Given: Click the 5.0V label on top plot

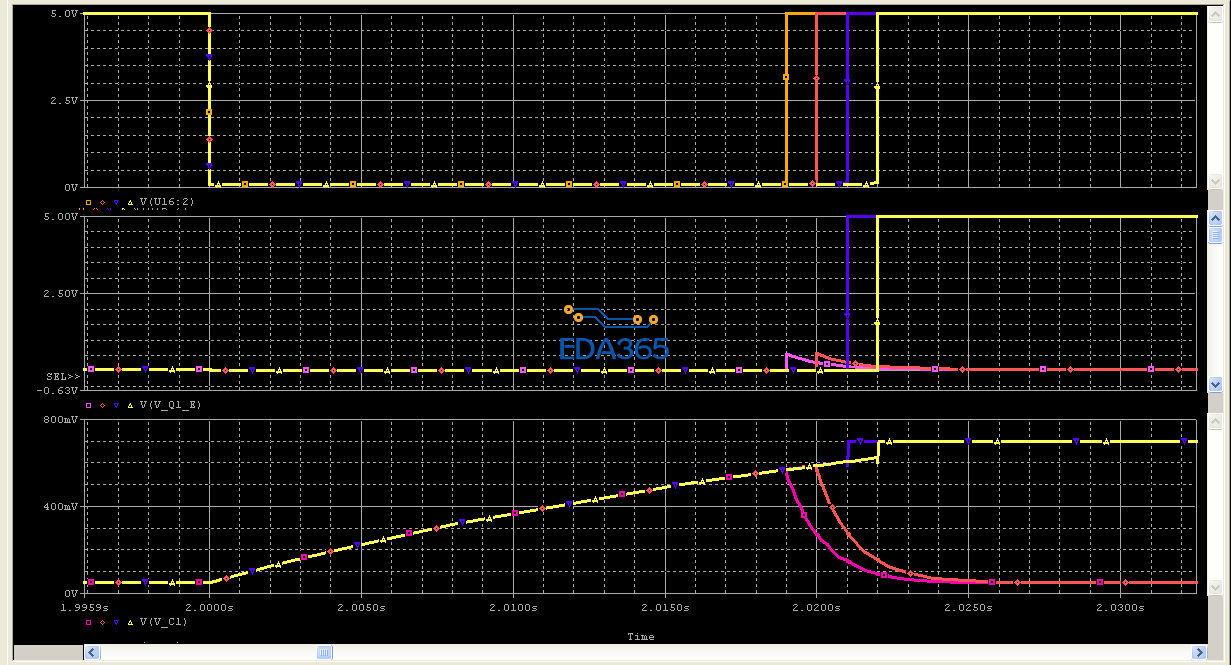Looking at the screenshot, I should pyautogui.click(x=64, y=15).
